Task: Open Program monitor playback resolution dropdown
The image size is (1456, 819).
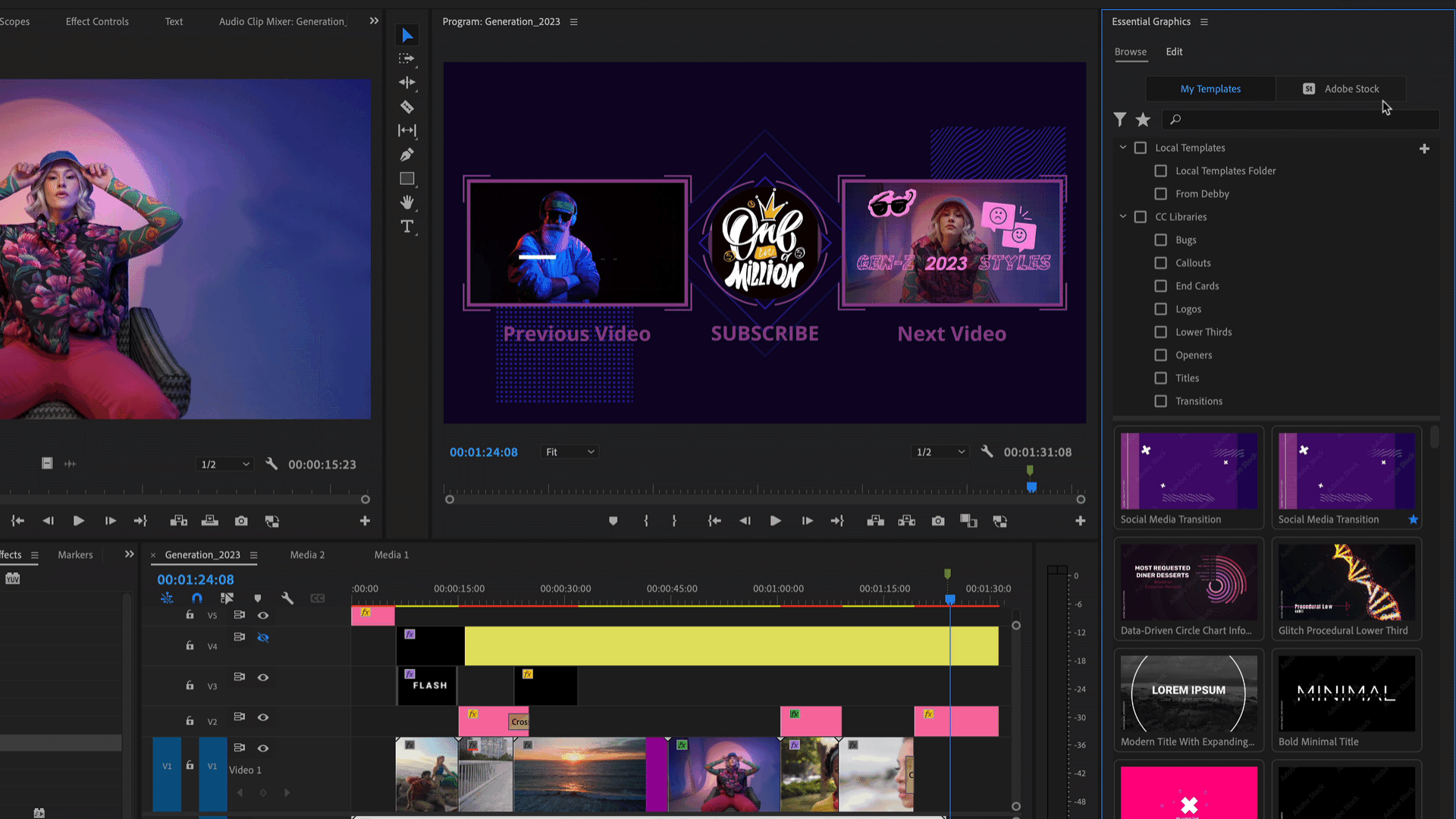Action: pyautogui.click(x=940, y=452)
